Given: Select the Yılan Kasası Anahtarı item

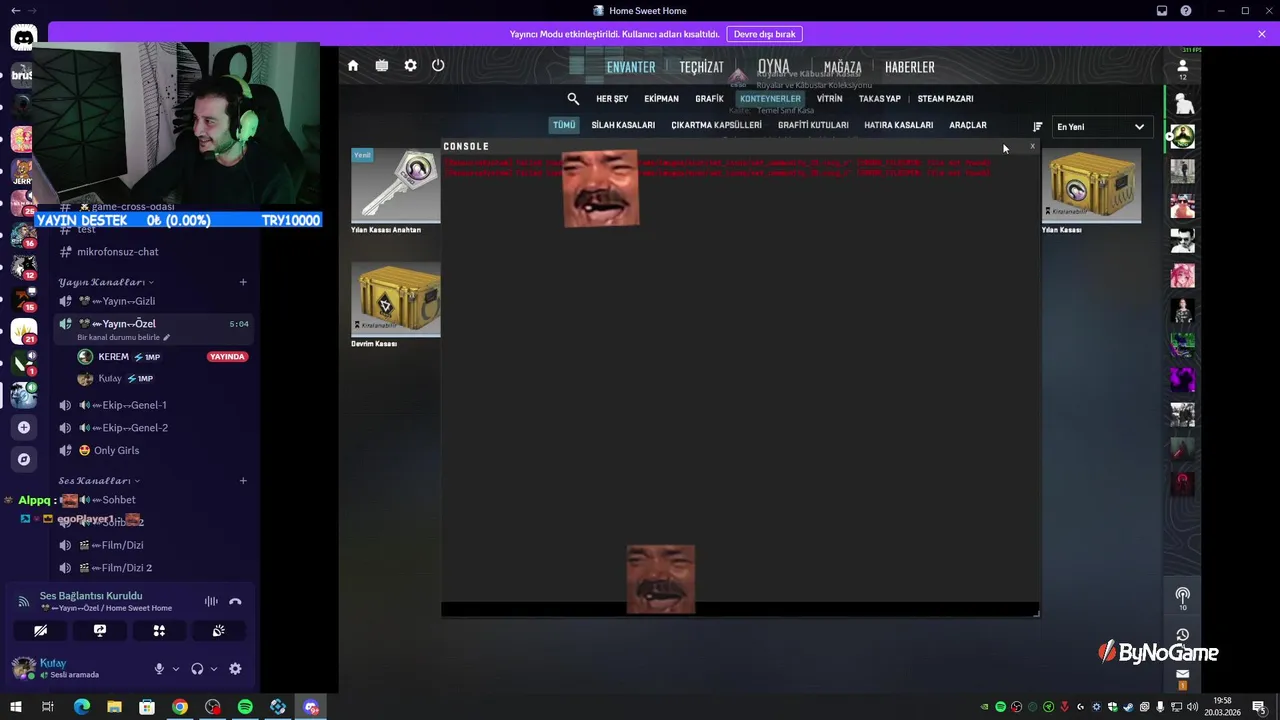Looking at the screenshot, I should coord(395,192).
